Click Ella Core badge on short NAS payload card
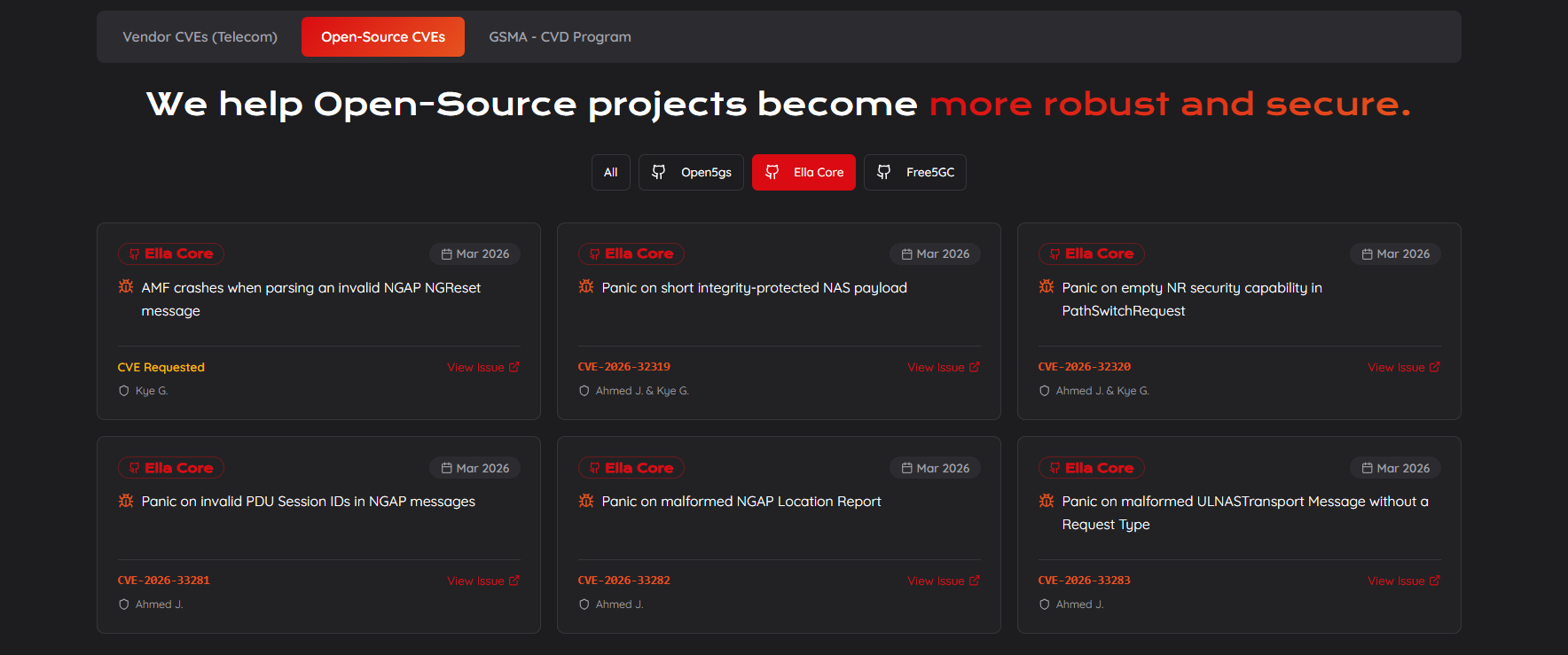 631,253
